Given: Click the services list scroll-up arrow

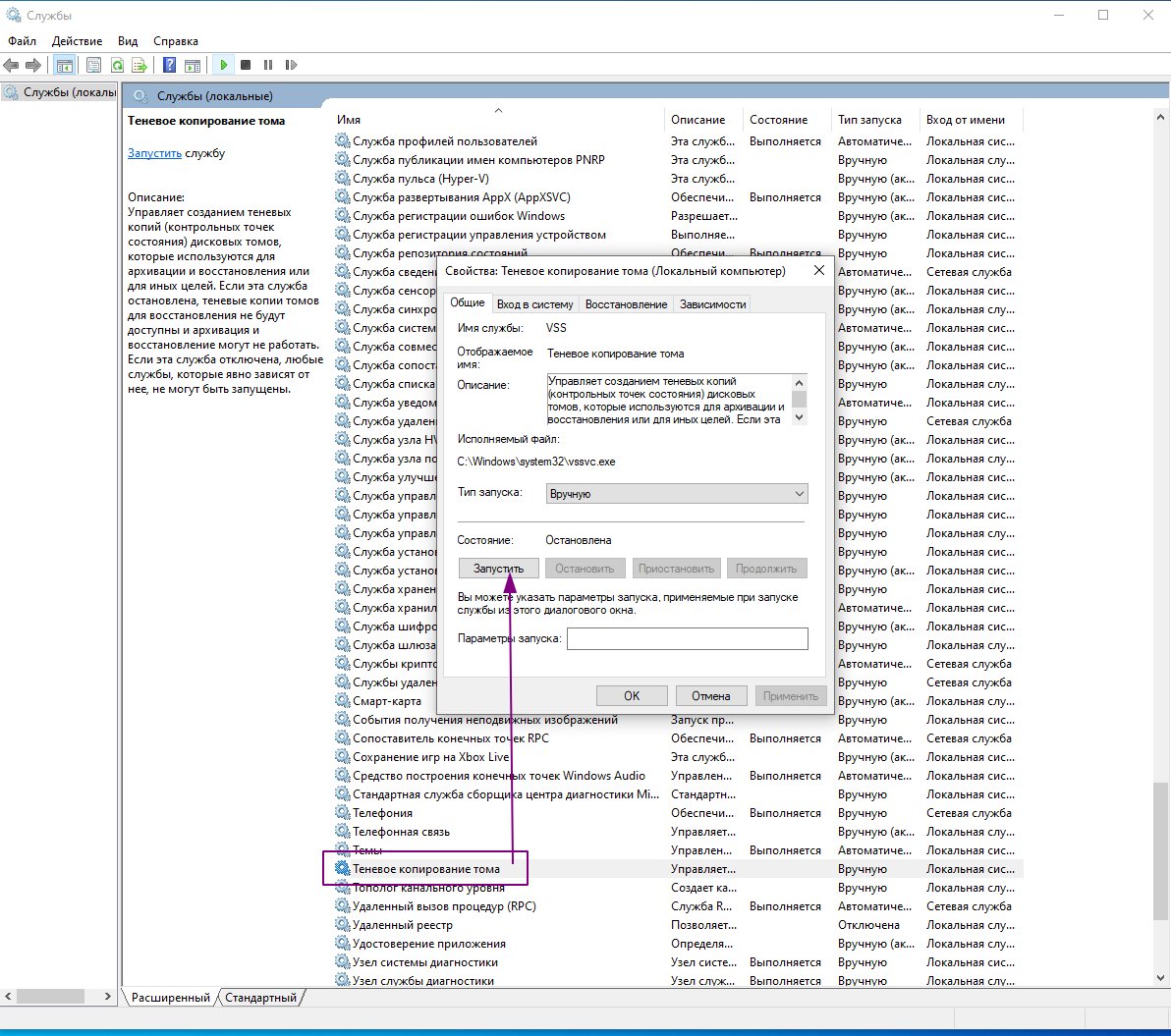Looking at the screenshot, I should pos(1160,117).
